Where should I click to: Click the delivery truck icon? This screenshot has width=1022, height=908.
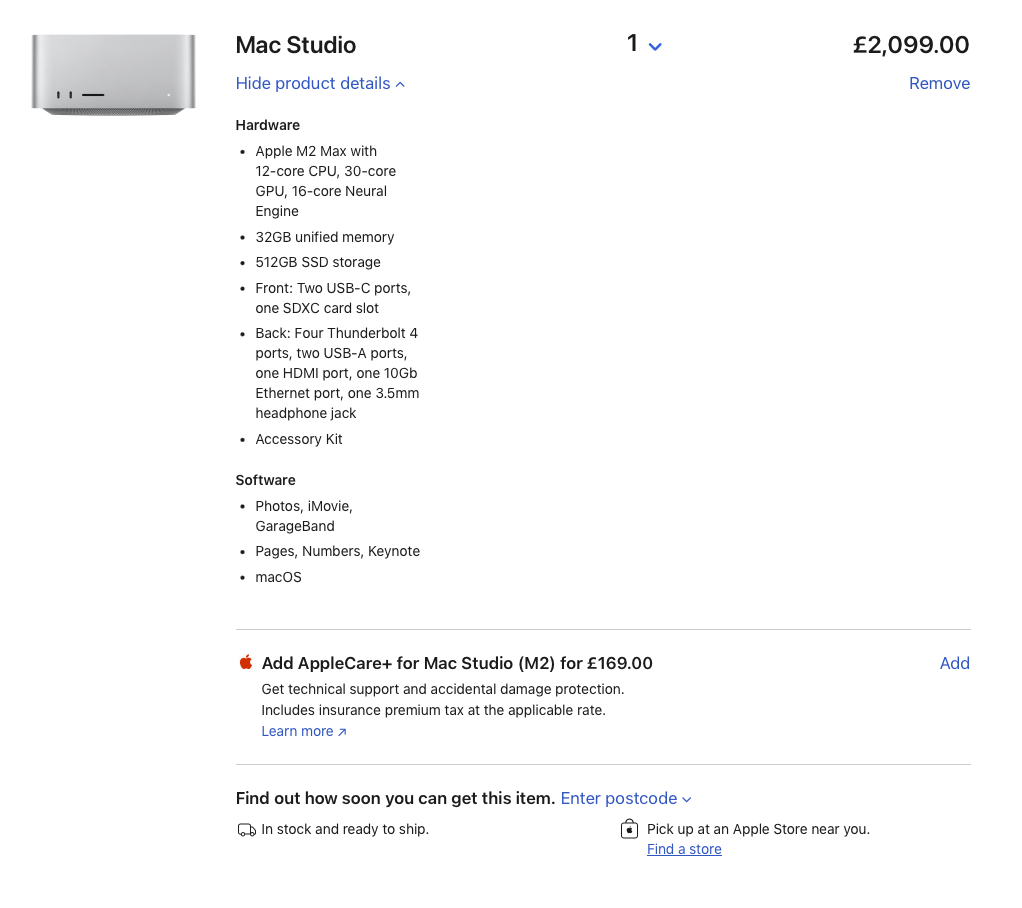click(246, 830)
